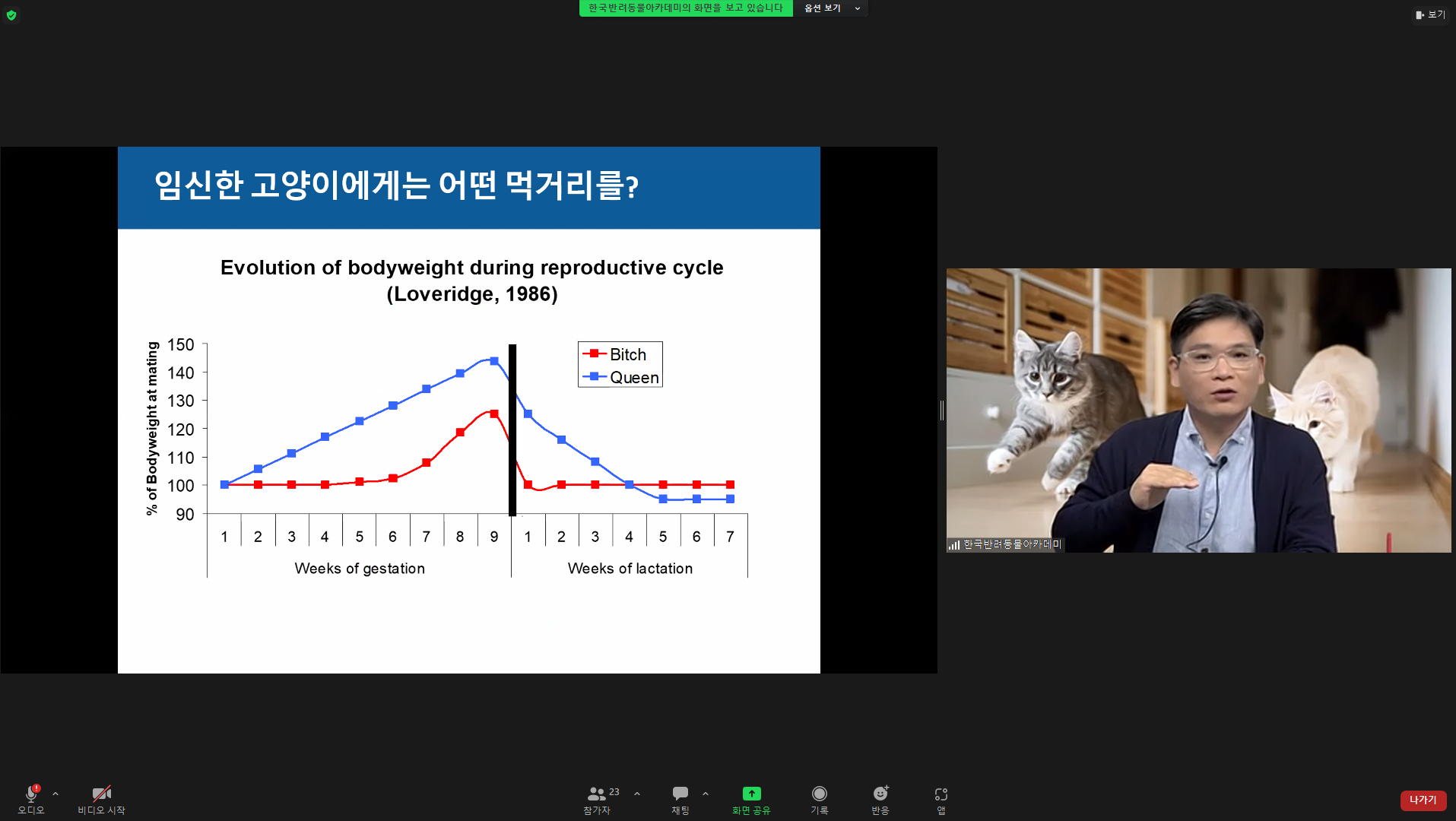Click the 'Weeks of gestation' axis label
Image resolution: width=1456 pixels, height=821 pixels.
tap(360, 569)
